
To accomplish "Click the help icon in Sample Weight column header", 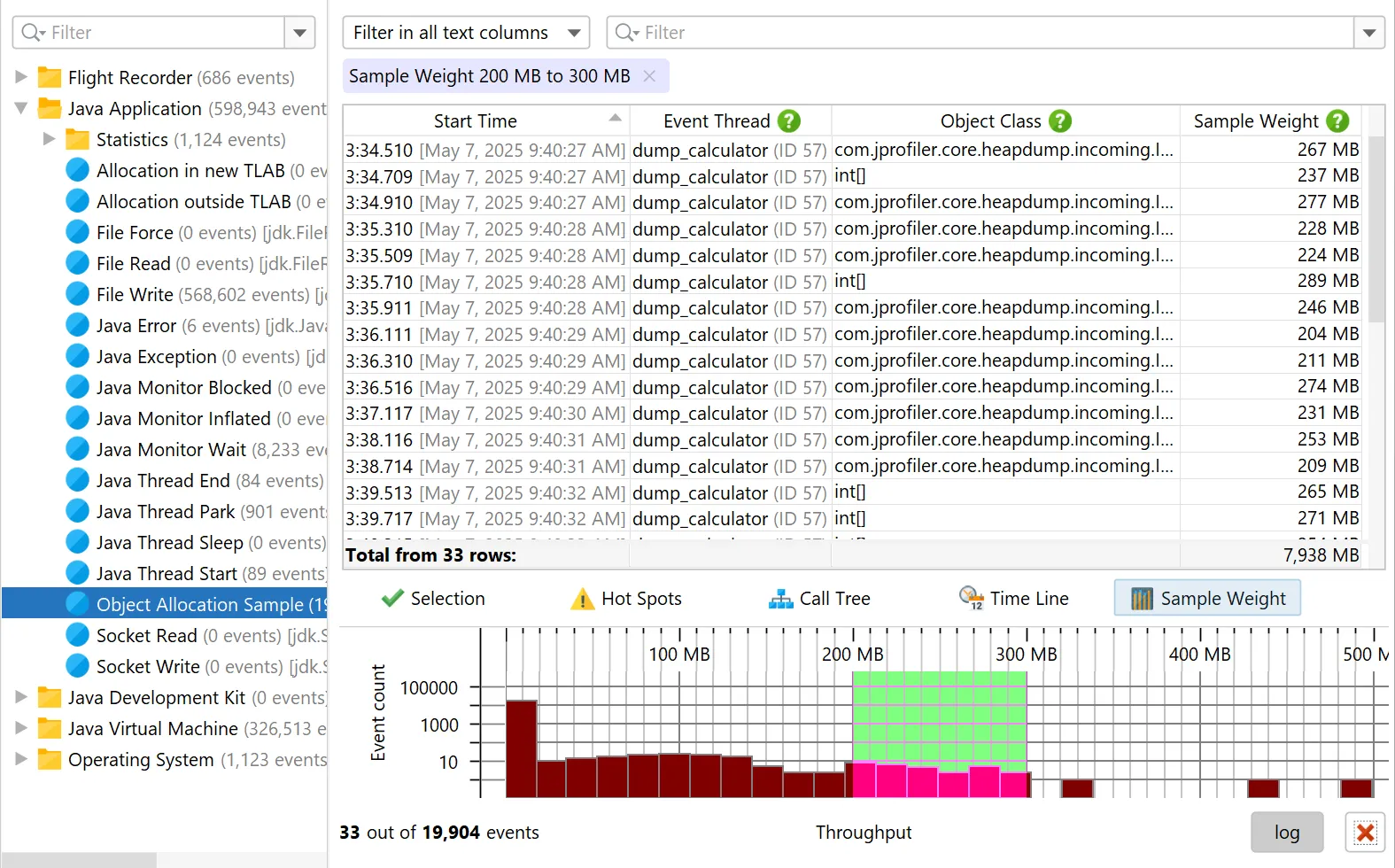I will tap(1337, 121).
